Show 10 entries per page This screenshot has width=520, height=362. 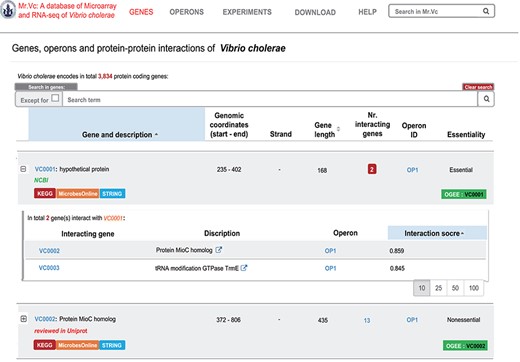422,288
